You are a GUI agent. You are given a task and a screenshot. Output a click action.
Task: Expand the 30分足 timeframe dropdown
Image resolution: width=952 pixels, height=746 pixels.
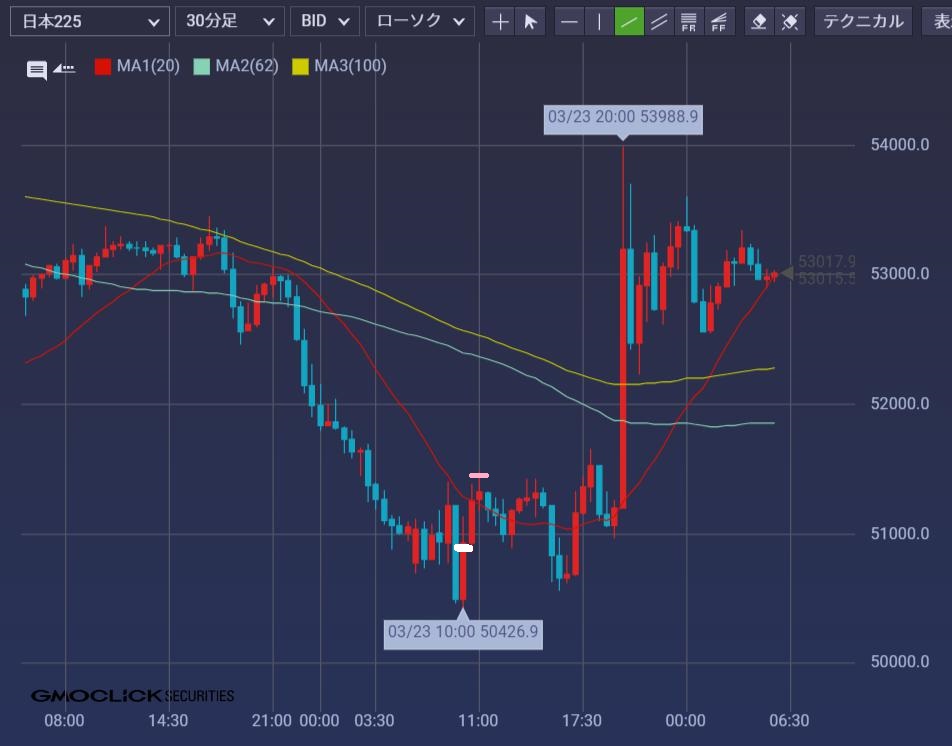(x=229, y=21)
